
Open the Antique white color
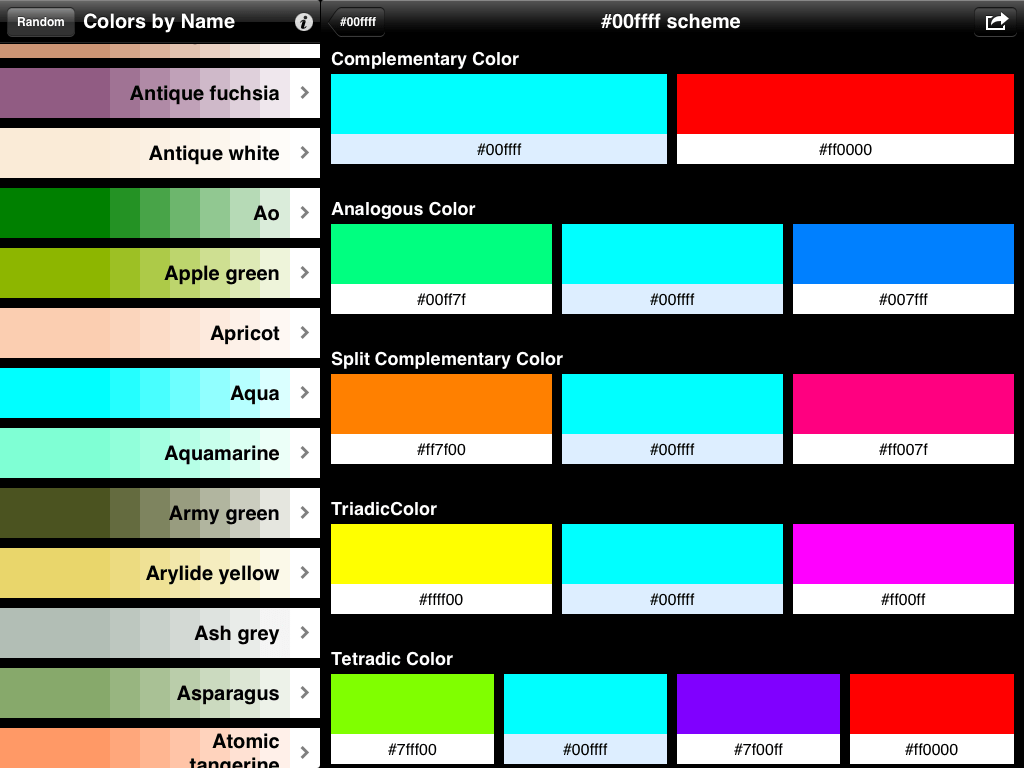tap(160, 153)
